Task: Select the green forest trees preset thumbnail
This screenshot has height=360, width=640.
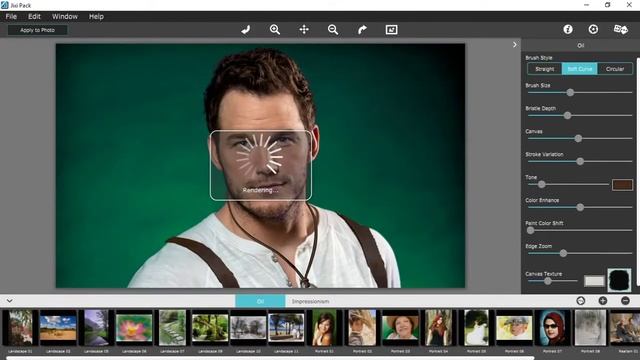Action: pyautogui.click(x=210, y=328)
